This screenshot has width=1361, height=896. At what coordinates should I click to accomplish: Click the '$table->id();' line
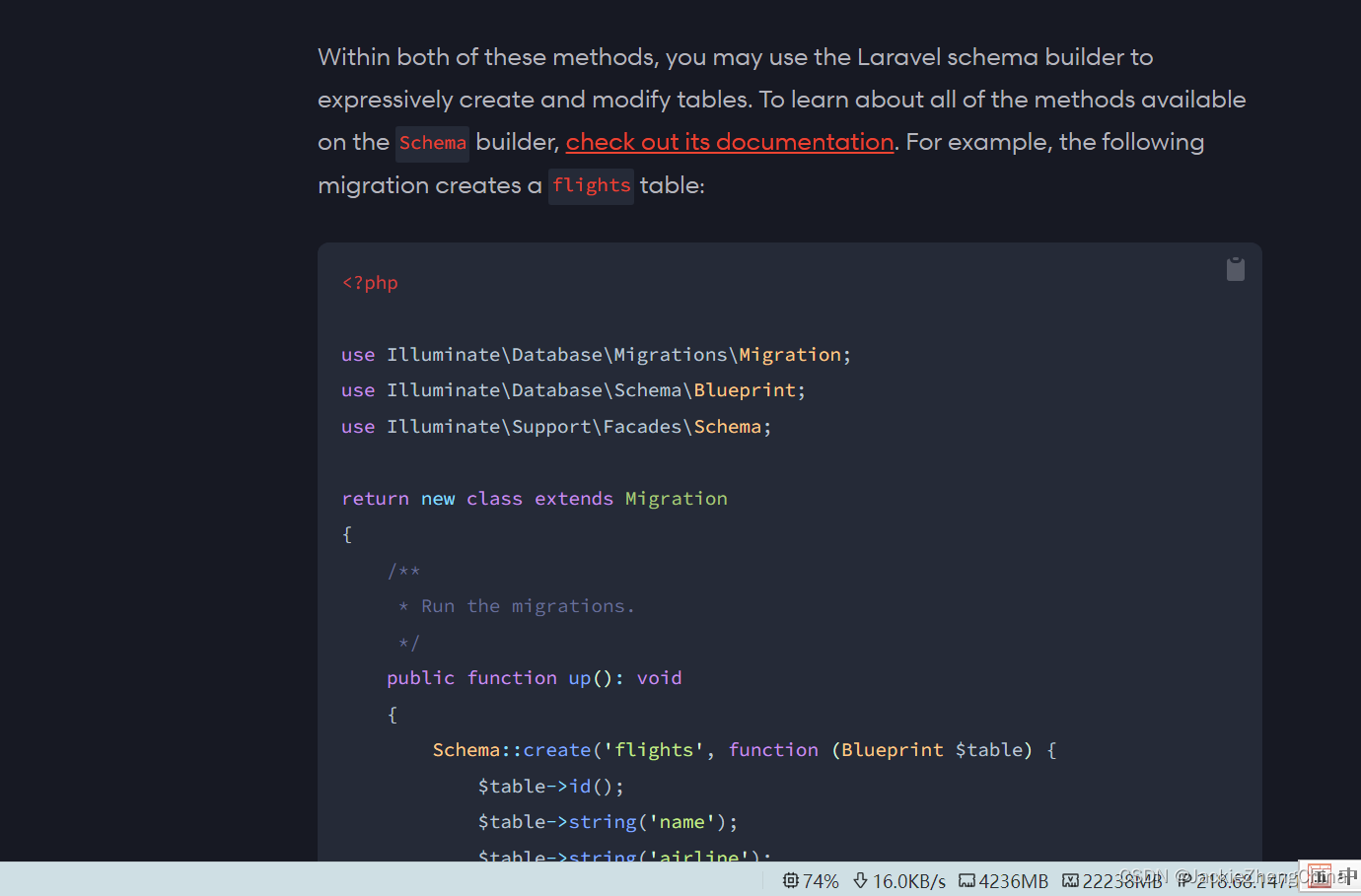click(551, 787)
